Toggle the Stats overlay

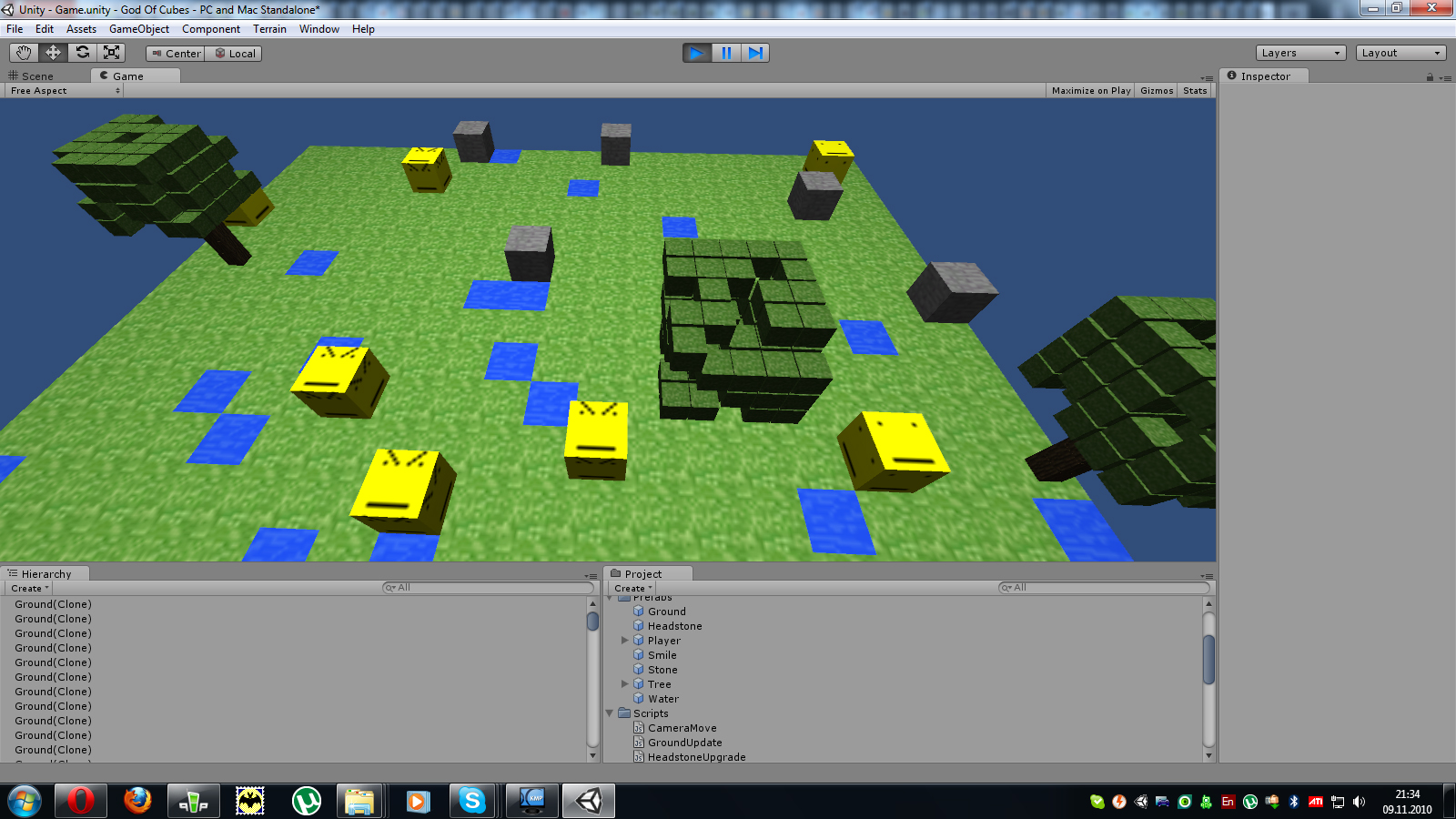pos(1195,91)
